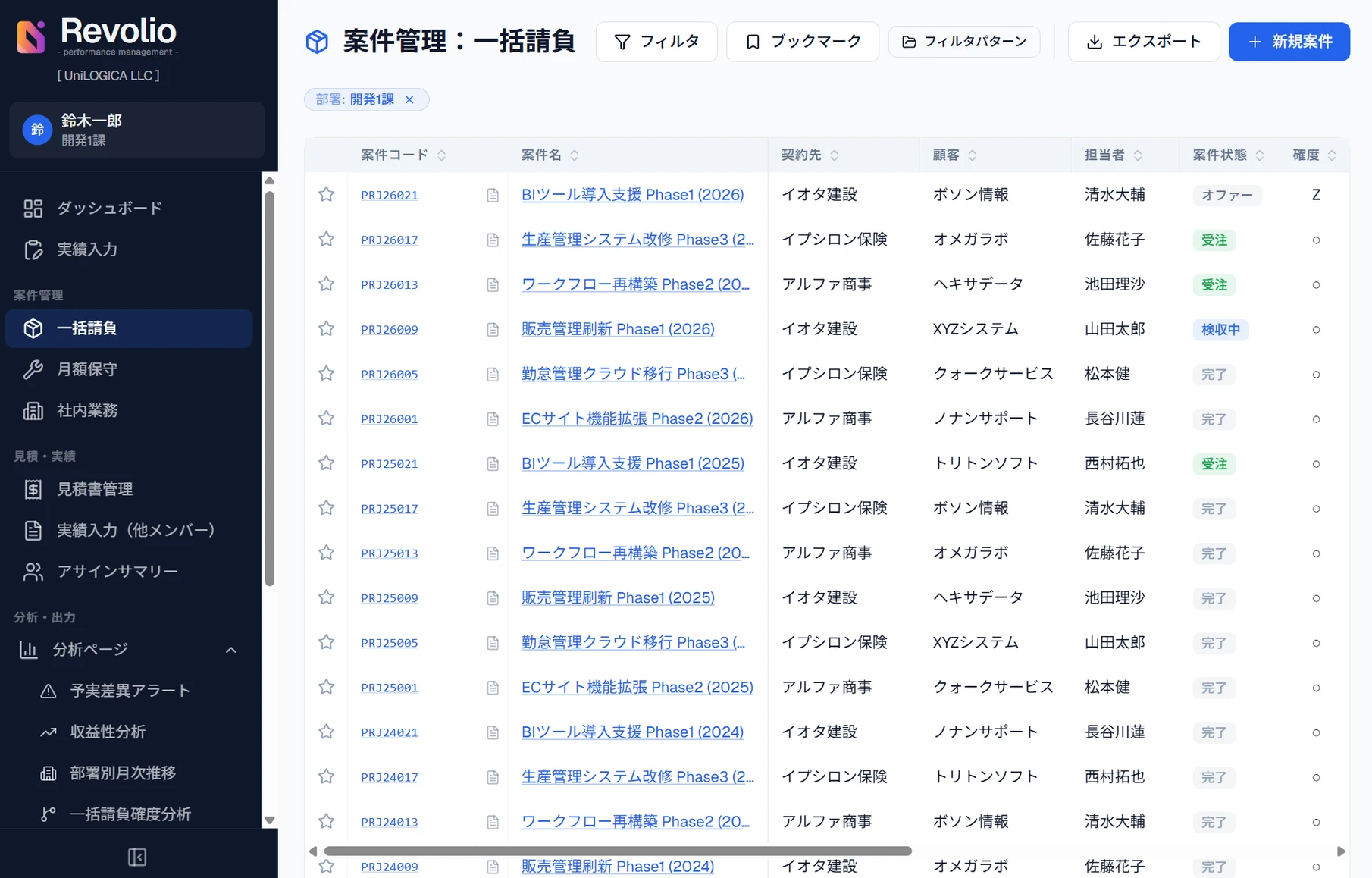The height and width of the screenshot is (878, 1372).
Task: Click the 検収中 status badge
Action: click(1220, 330)
